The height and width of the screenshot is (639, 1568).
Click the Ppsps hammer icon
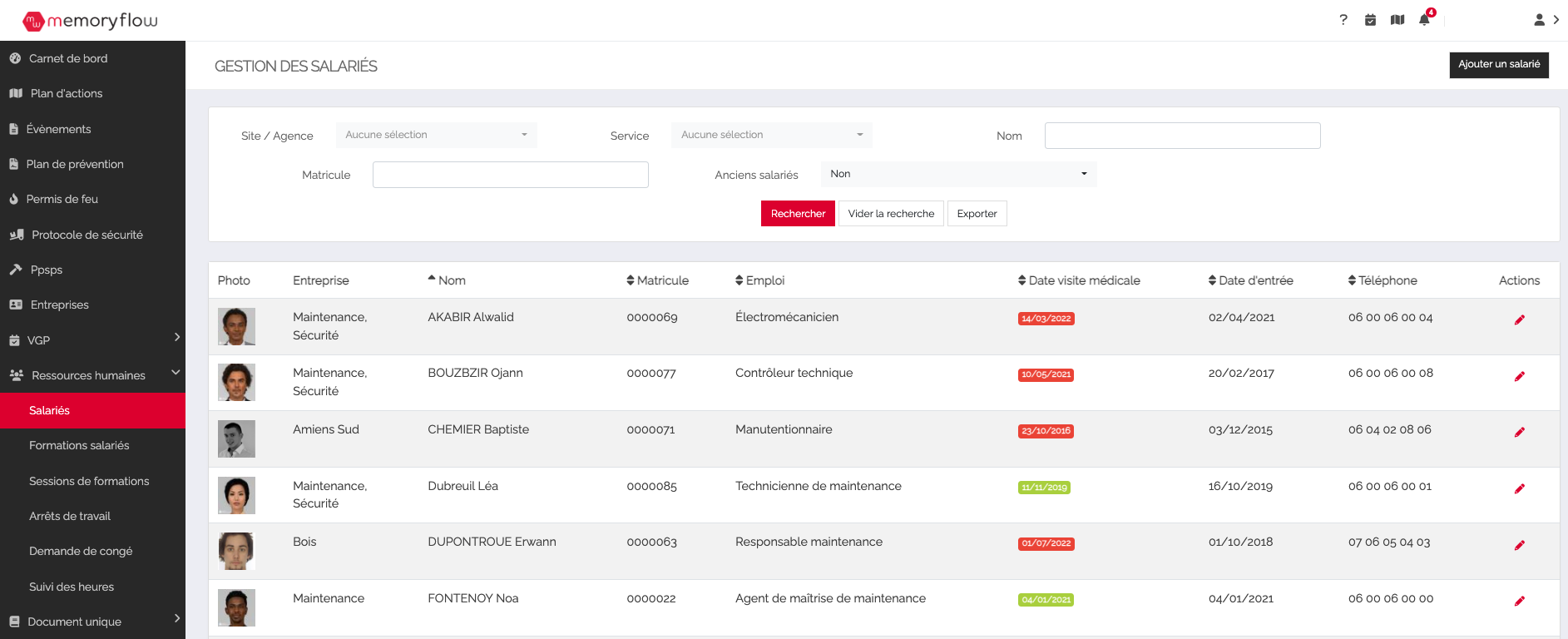[16, 270]
